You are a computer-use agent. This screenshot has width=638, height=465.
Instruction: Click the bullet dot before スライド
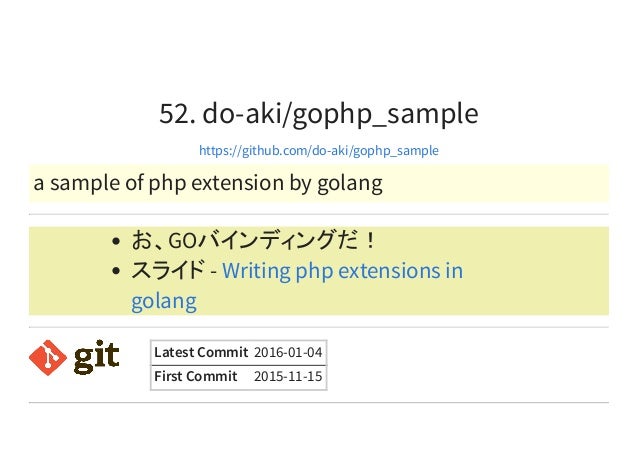click(x=116, y=271)
